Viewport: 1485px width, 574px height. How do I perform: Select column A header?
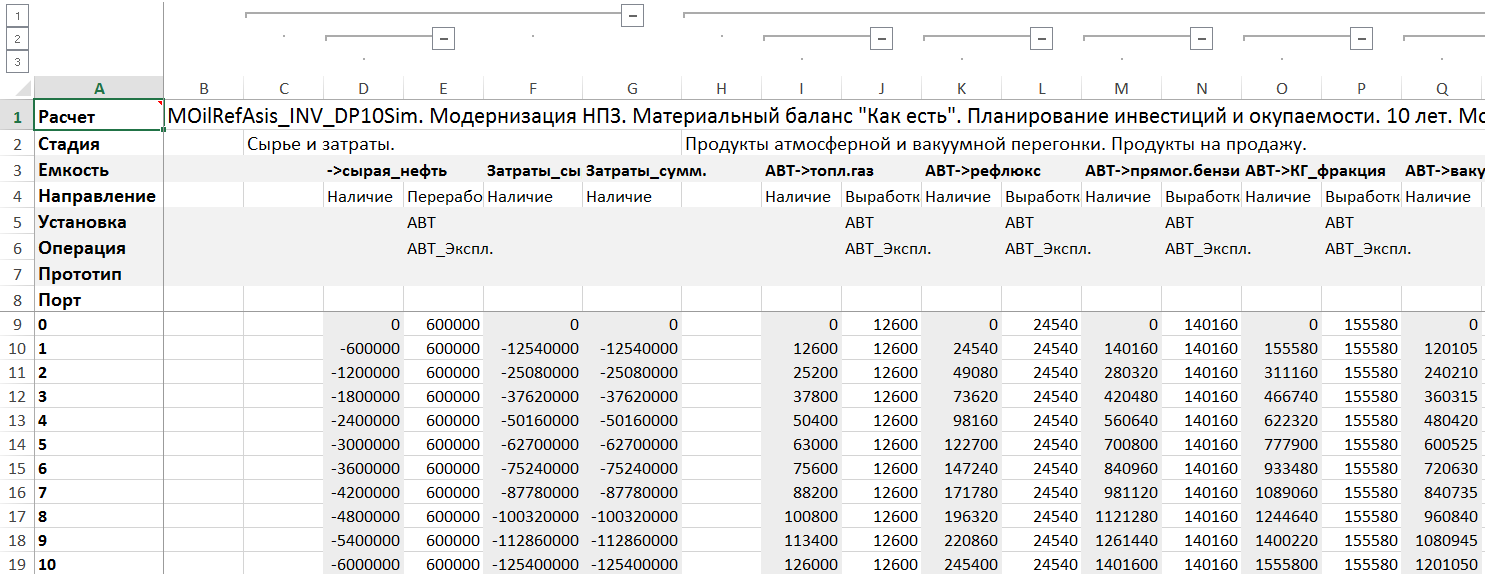click(98, 88)
